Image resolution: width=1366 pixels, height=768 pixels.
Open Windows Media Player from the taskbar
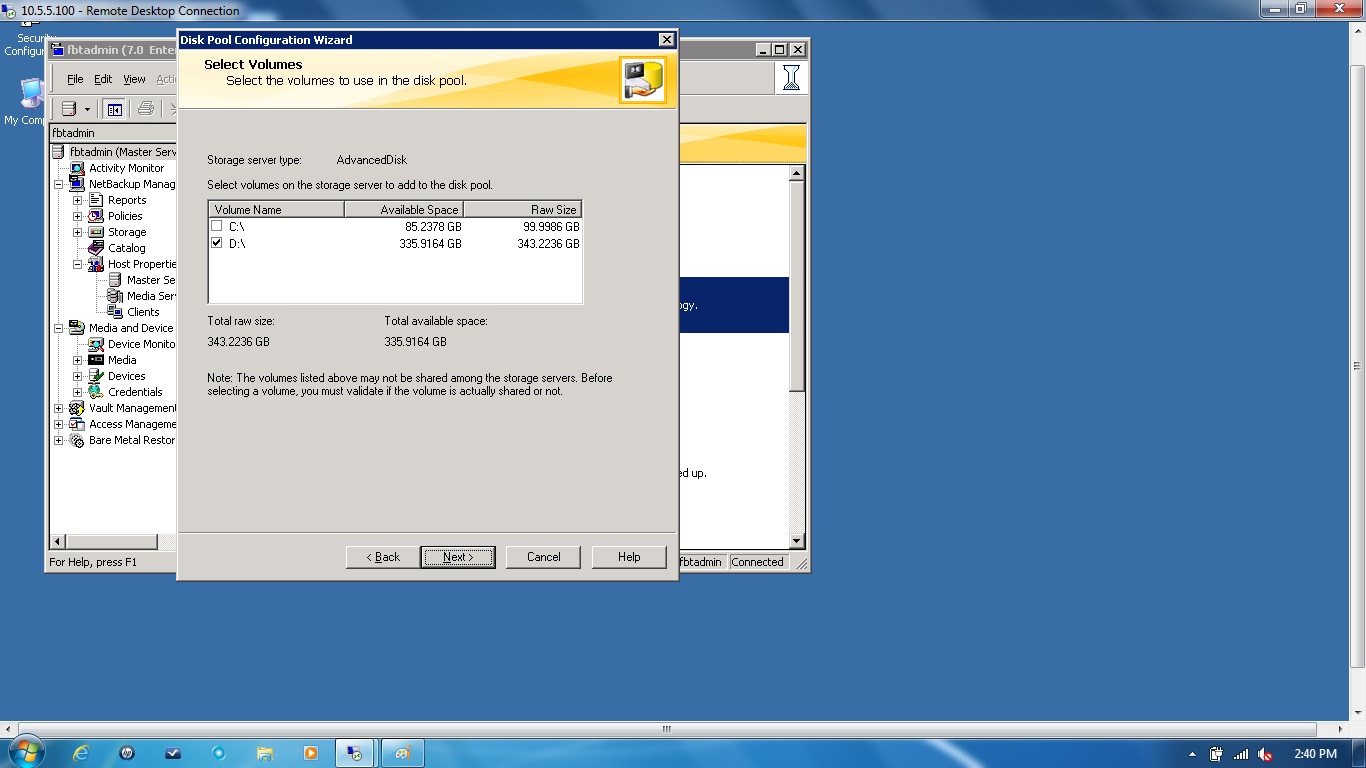coord(310,753)
